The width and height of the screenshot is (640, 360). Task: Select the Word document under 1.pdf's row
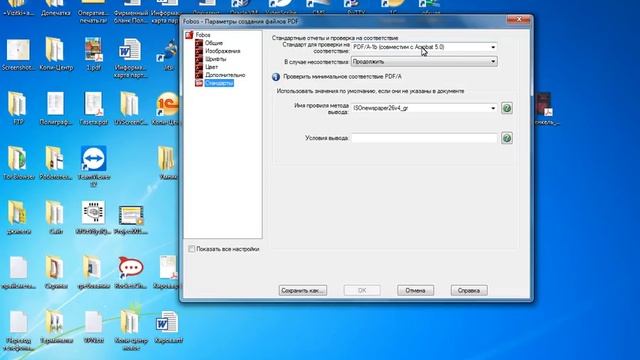pos(130,58)
